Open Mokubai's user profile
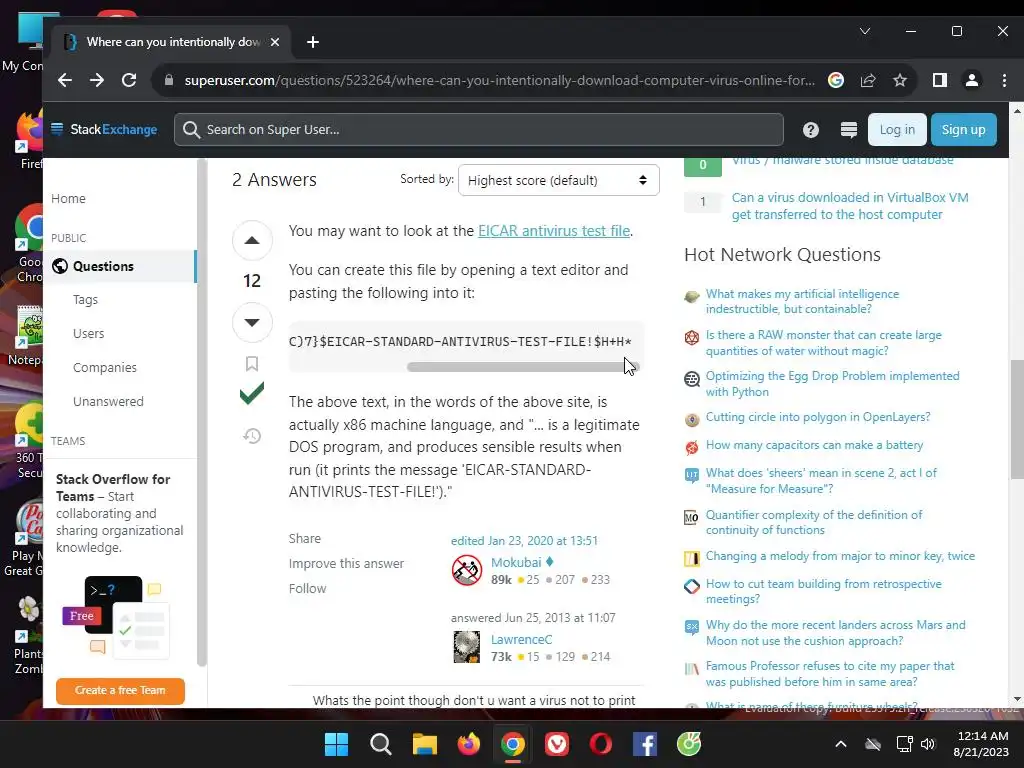1024x768 pixels. (516, 562)
